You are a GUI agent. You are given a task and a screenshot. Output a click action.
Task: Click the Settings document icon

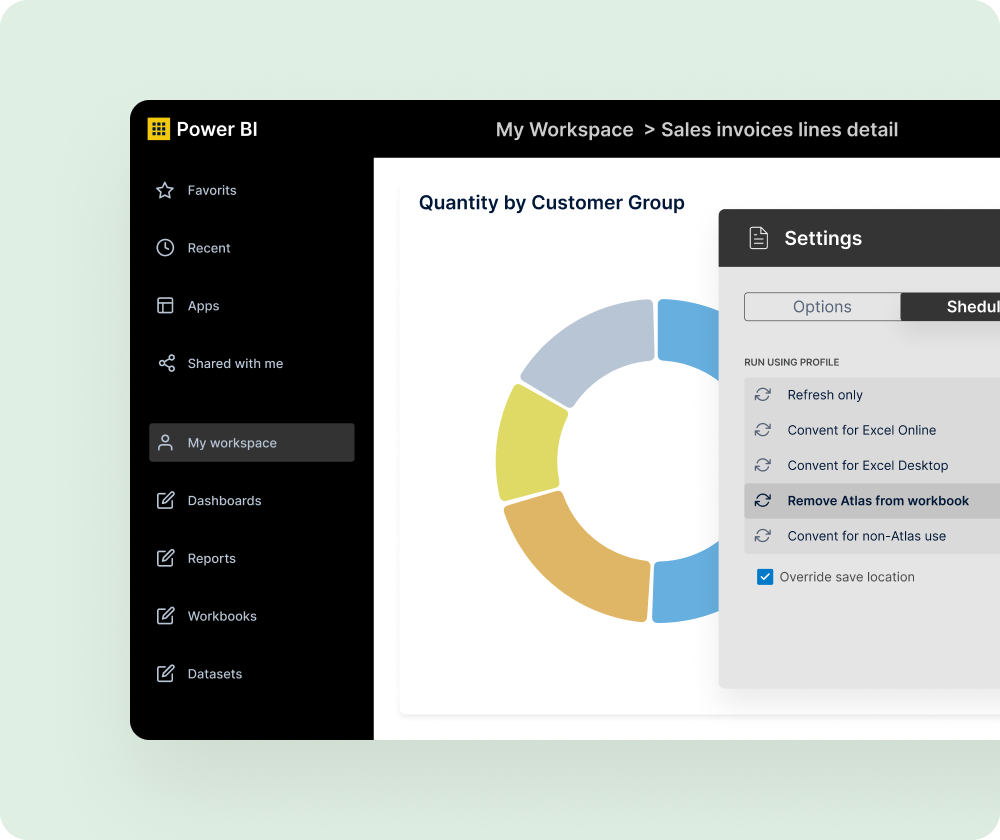pos(759,238)
